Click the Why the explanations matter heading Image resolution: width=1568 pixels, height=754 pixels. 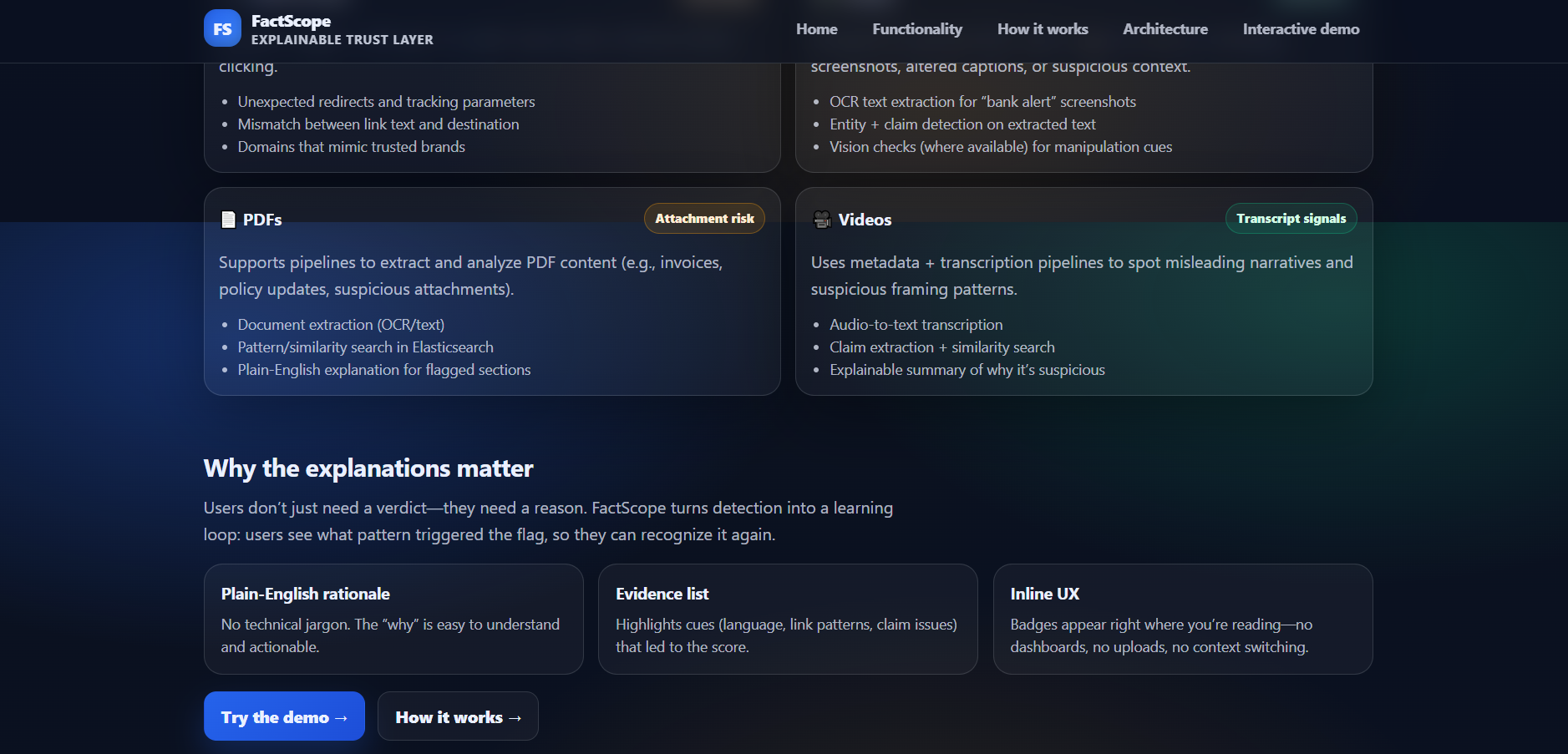click(x=368, y=468)
